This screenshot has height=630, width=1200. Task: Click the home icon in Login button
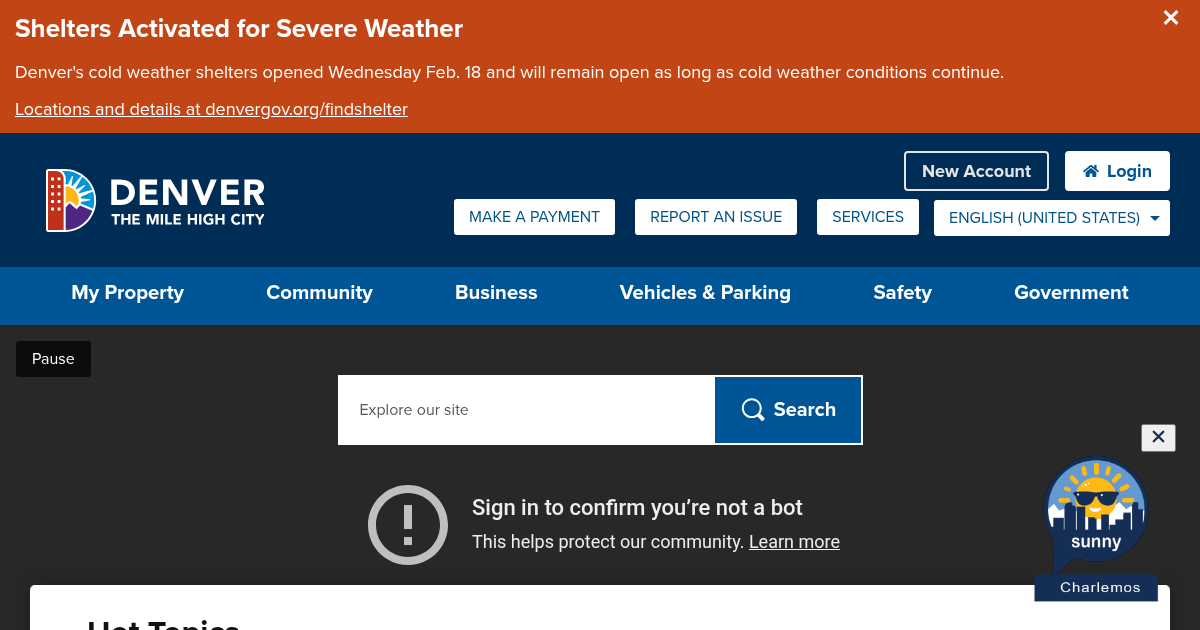(1091, 171)
